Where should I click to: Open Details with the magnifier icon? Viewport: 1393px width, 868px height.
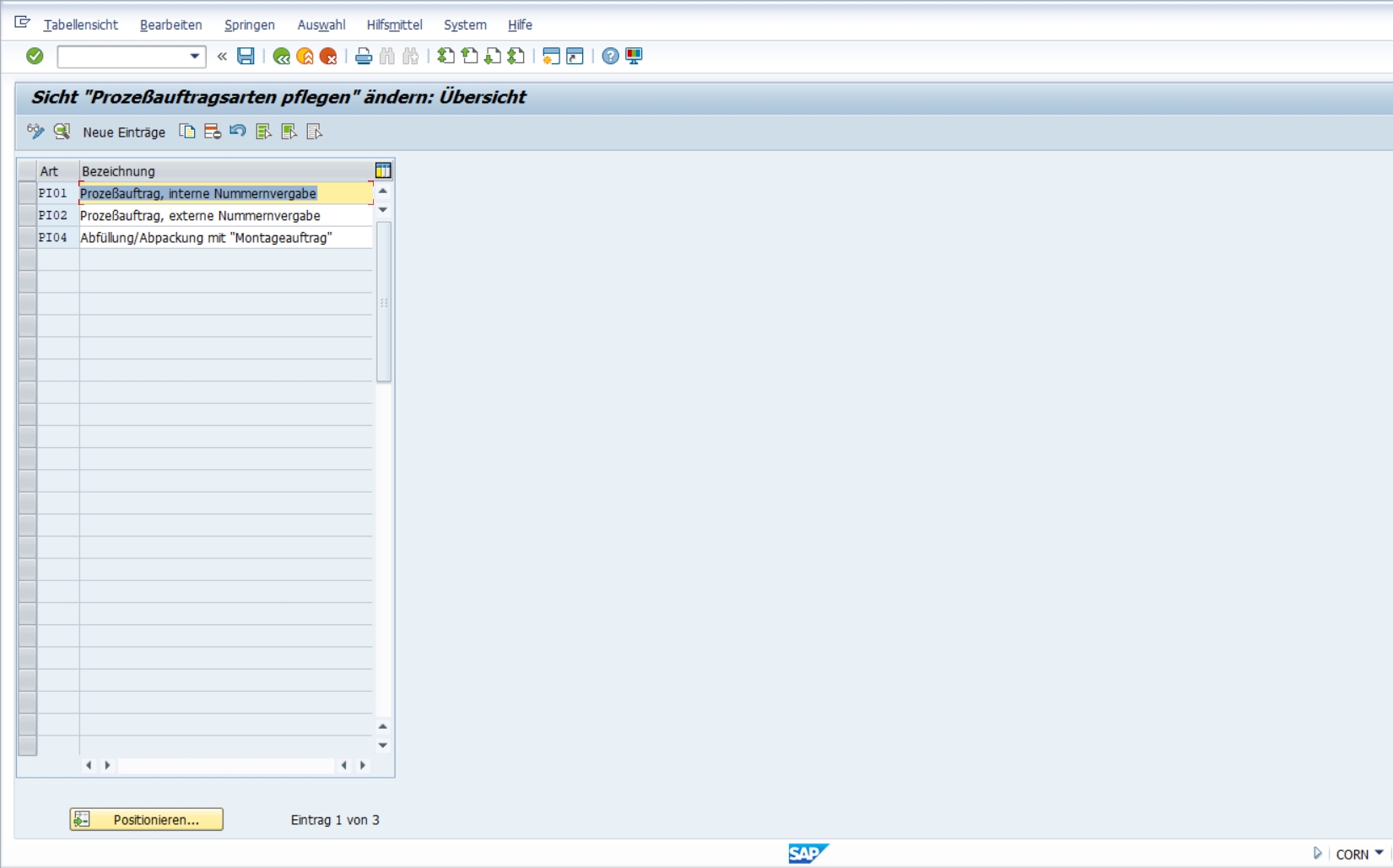click(x=62, y=132)
